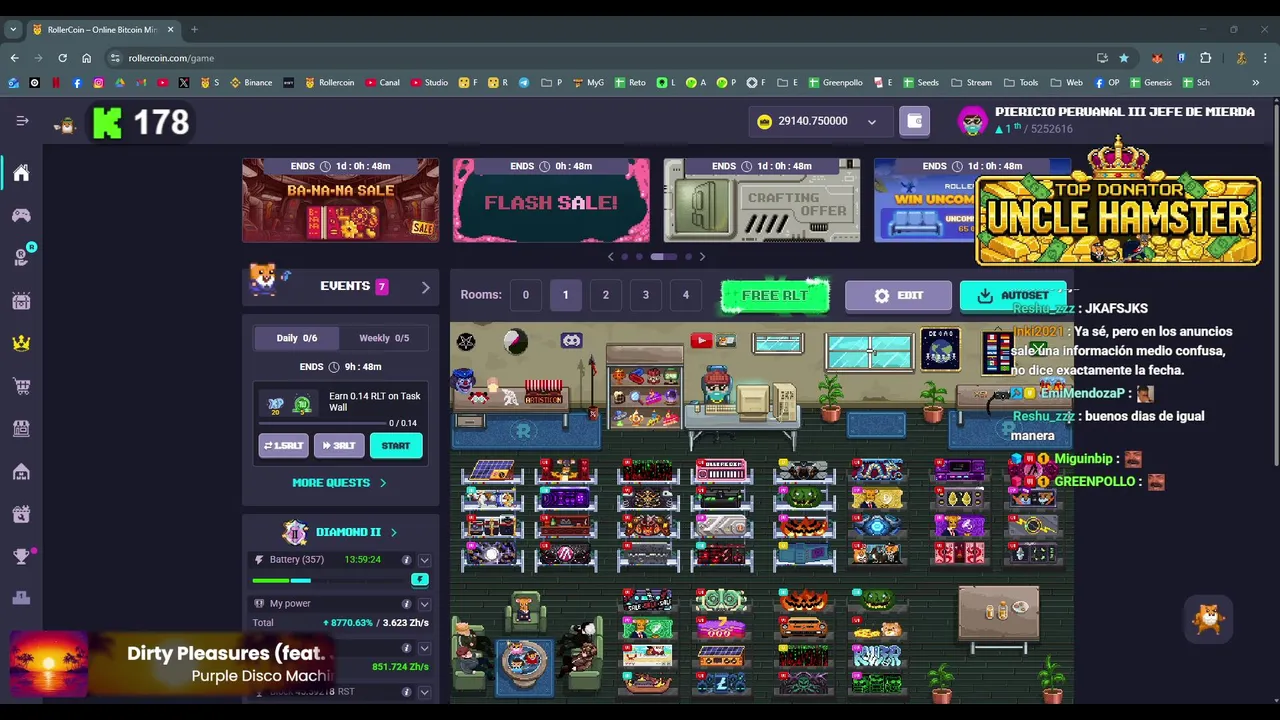
Task: Expand the My power section chevron
Action: point(424,604)
